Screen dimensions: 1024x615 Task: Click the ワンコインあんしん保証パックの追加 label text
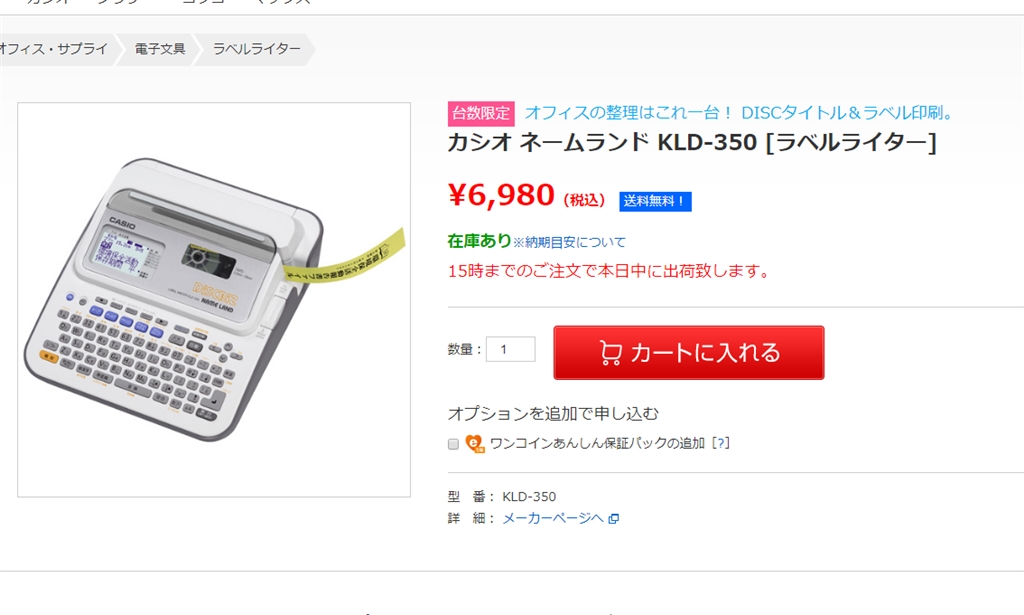[598, 443]
